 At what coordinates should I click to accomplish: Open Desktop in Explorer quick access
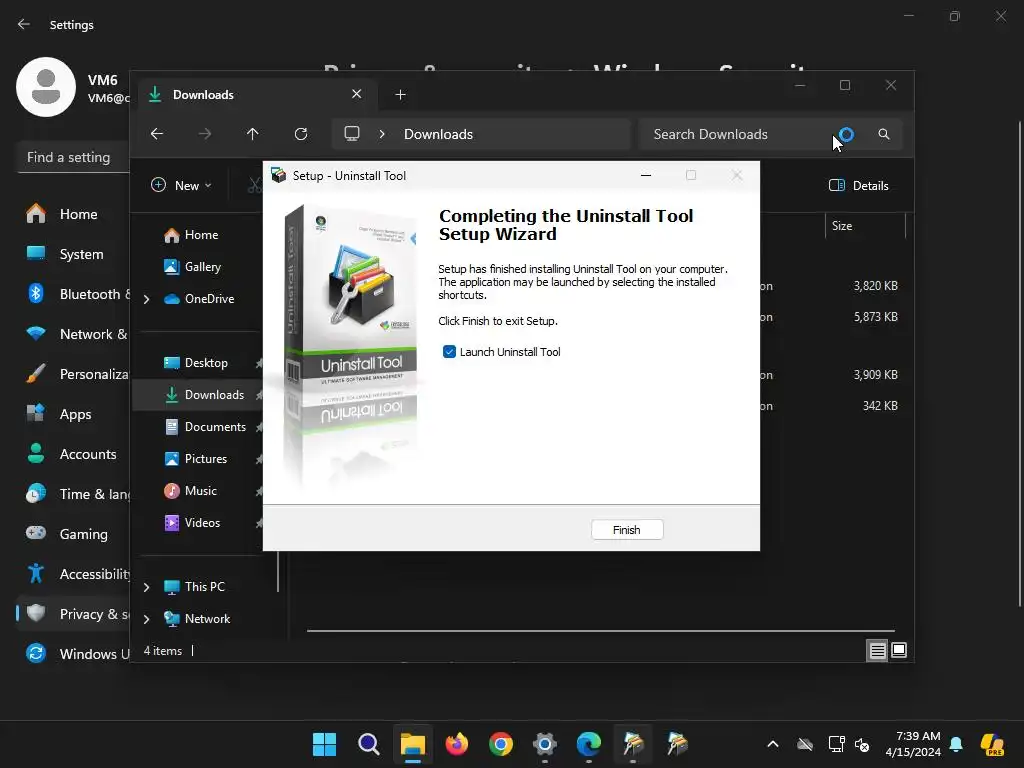[x=206, y=362]
